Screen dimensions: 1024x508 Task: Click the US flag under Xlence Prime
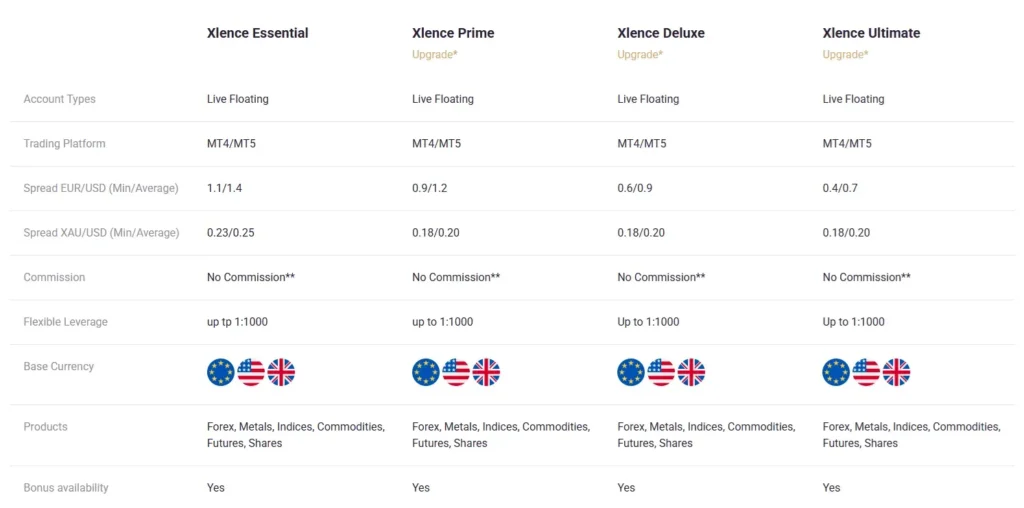coord(456,373)
